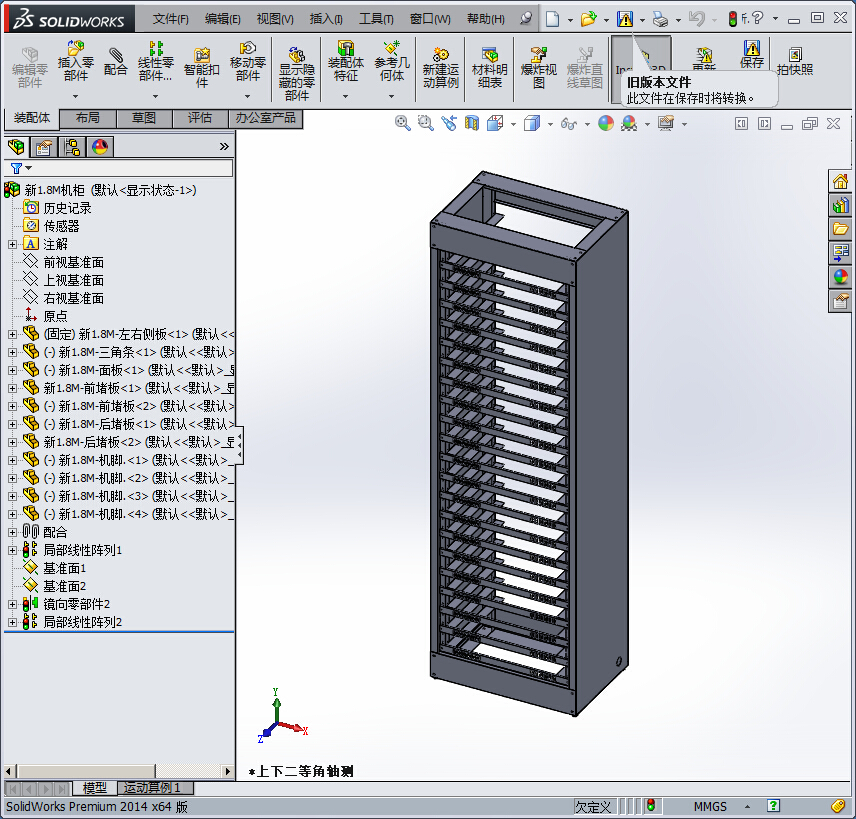Open the Design Library task pane icon
The image size is (856, 819).
[x=840, y=205]
